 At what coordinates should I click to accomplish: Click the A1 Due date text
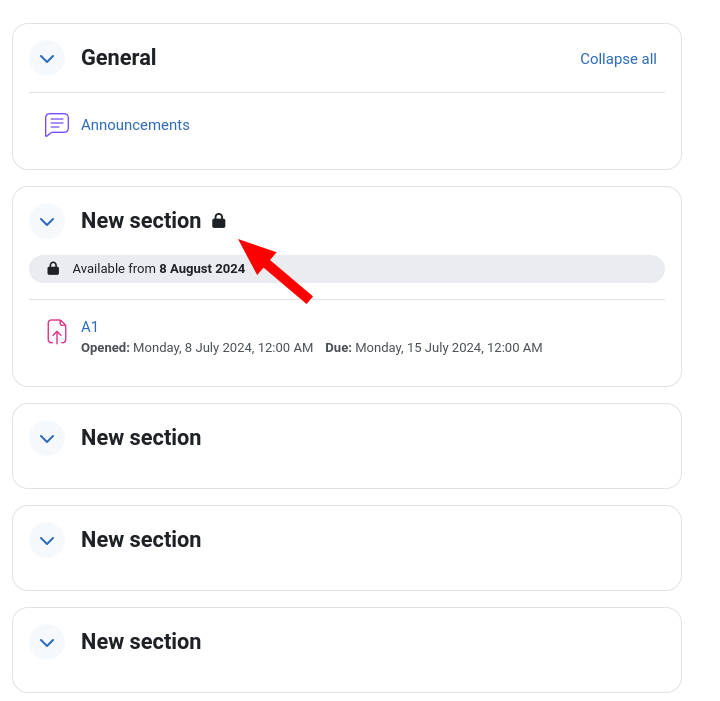433,348
